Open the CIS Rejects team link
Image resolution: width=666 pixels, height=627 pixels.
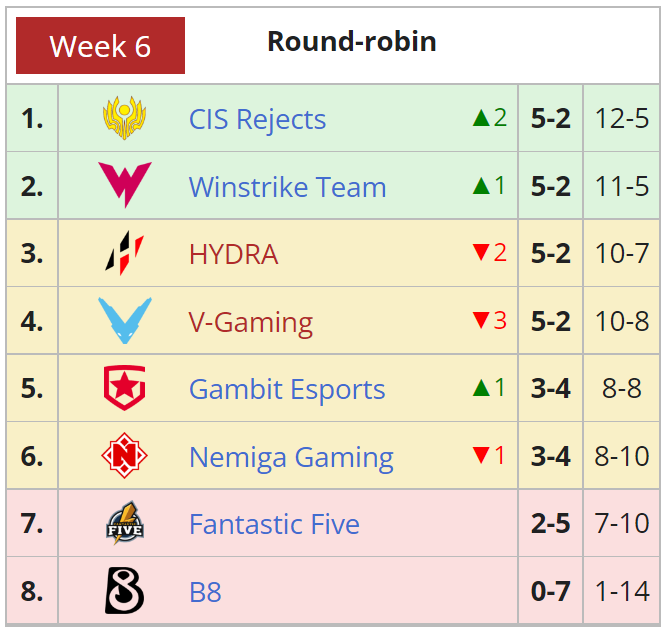257,119
